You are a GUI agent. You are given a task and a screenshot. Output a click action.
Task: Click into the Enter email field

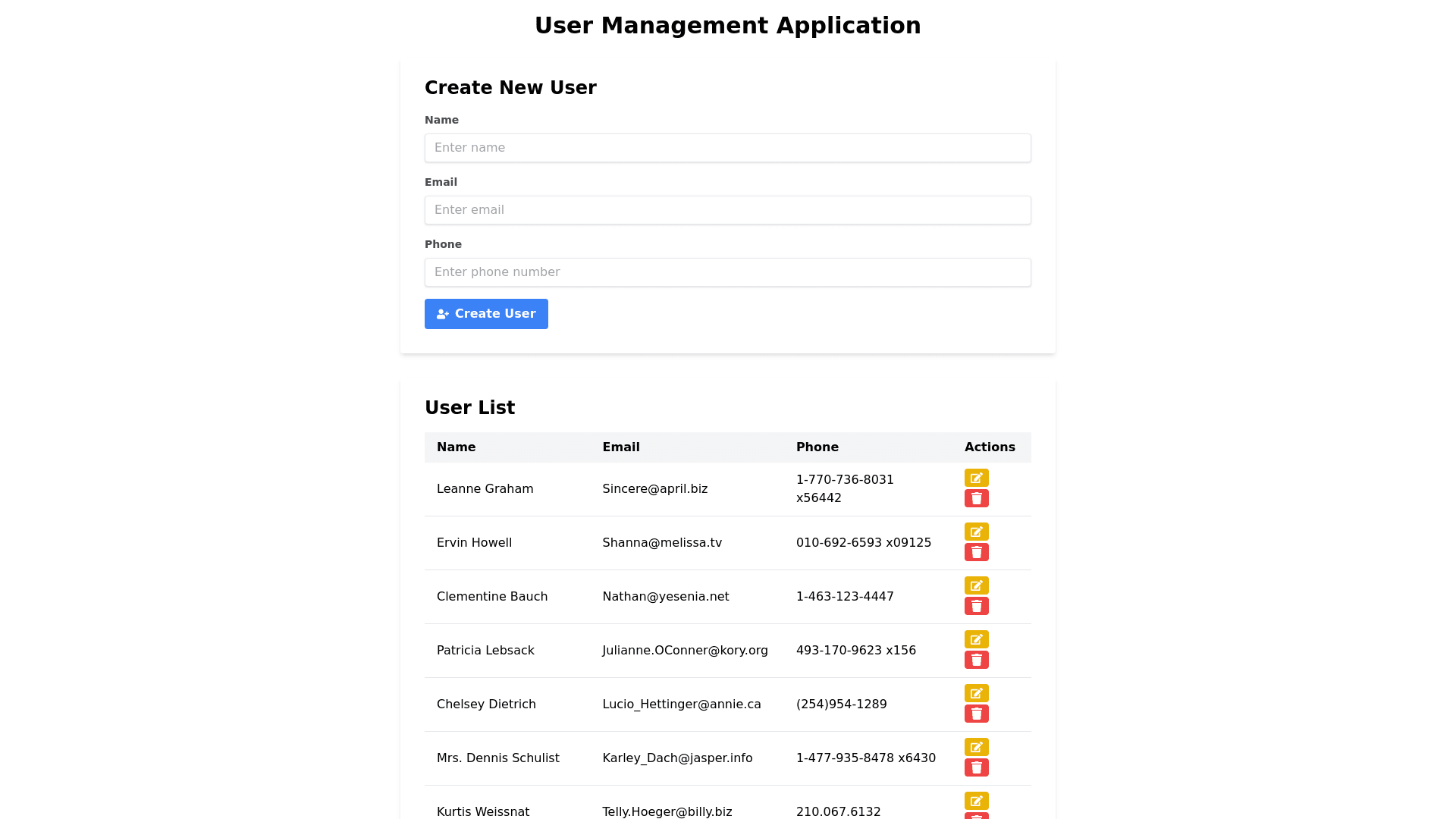tap(727, 210)
